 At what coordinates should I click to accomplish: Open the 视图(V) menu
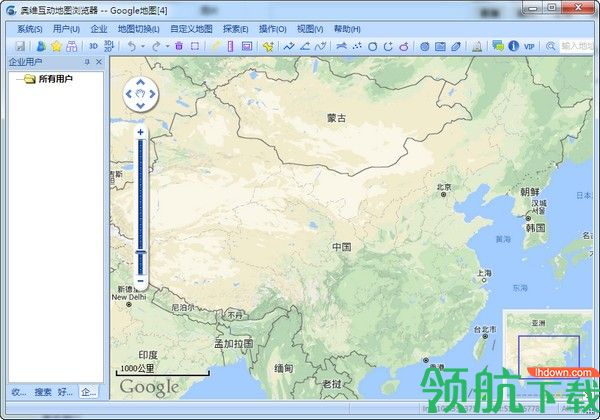point(310,29)
